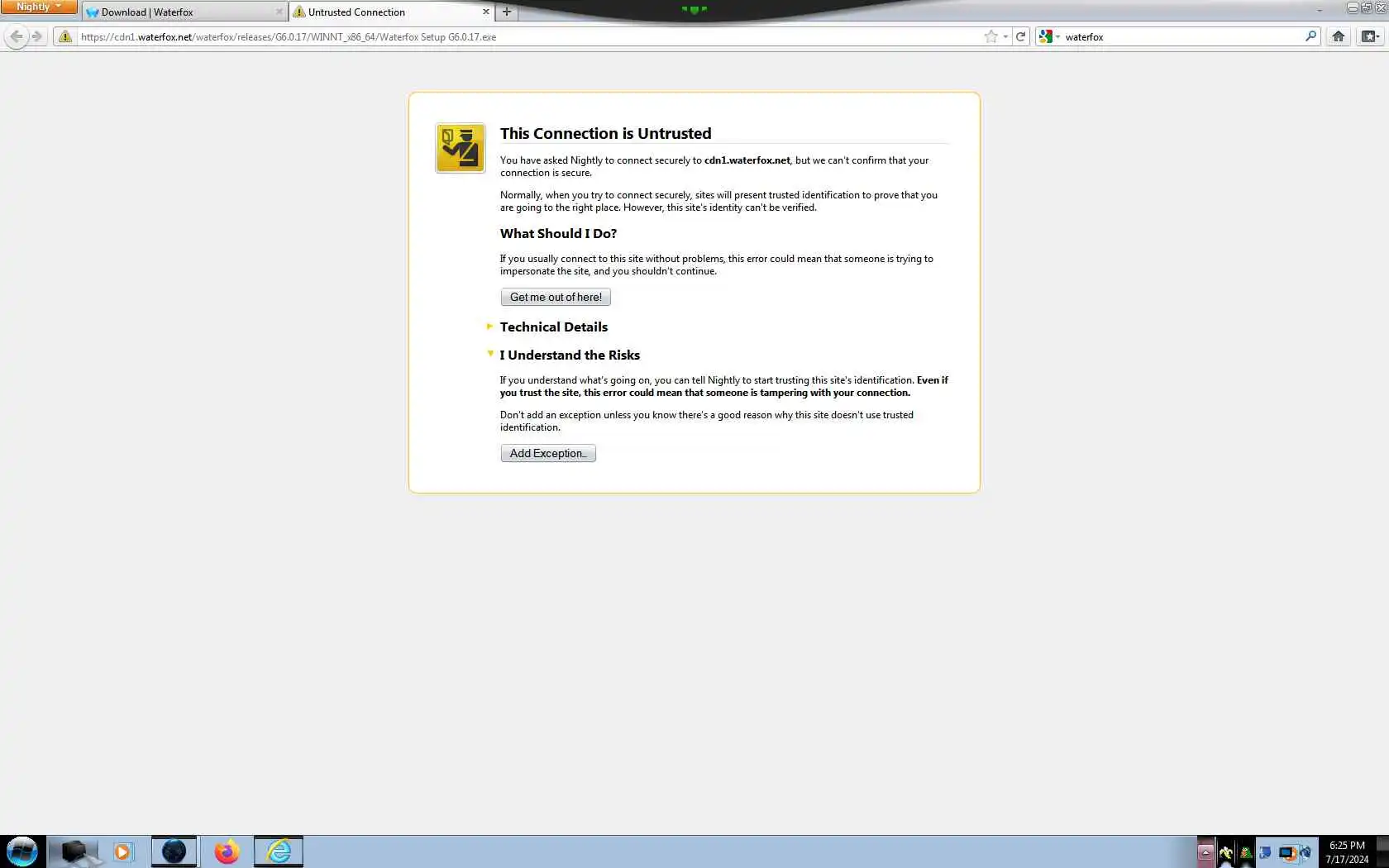Viewport: 1389px width, 868px height.
Task: Click the green figure tray icon
Action: [1245, 852]
